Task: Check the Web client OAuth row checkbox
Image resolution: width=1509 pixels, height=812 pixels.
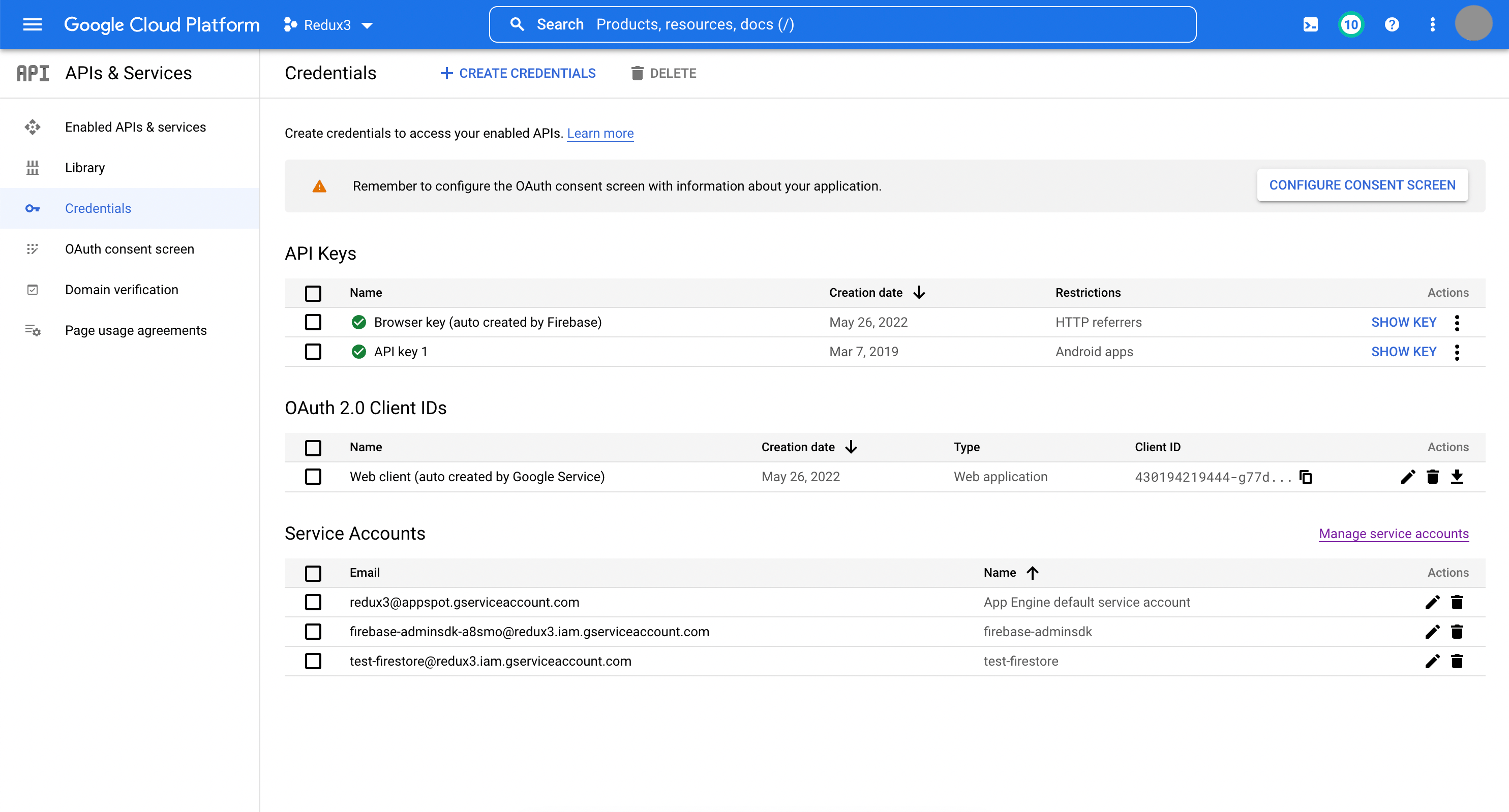Action: (x=313, y=477)
